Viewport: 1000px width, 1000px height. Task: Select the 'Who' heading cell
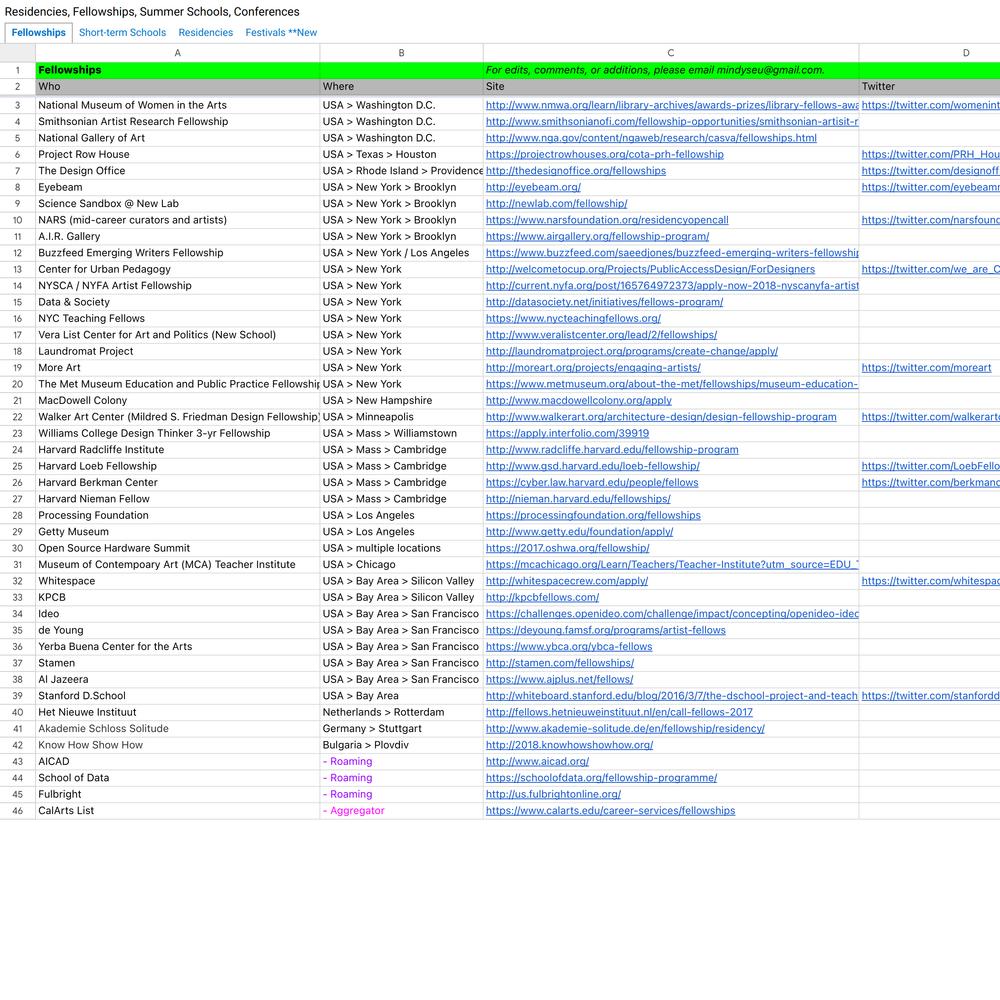[177, 87]
